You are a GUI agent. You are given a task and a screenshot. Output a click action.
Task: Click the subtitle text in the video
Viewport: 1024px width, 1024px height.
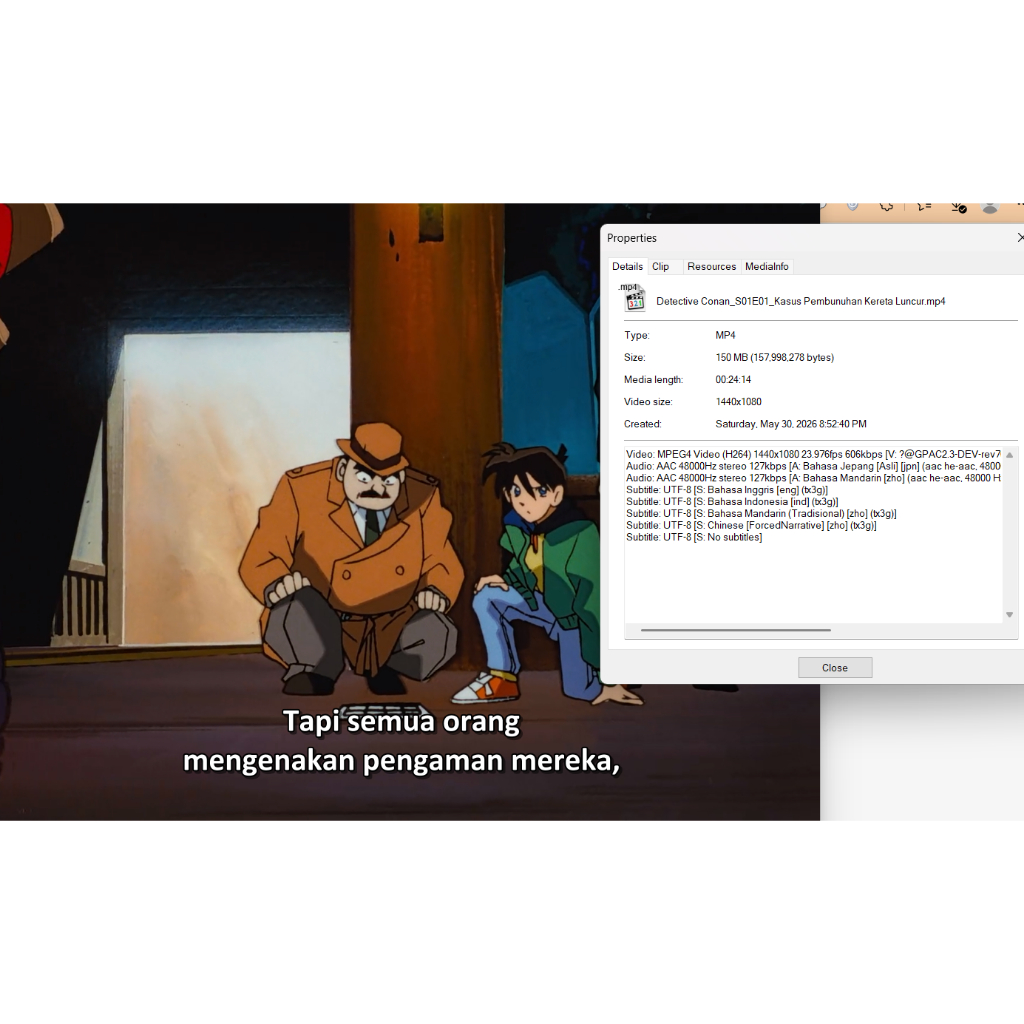[x=402, y=741]
